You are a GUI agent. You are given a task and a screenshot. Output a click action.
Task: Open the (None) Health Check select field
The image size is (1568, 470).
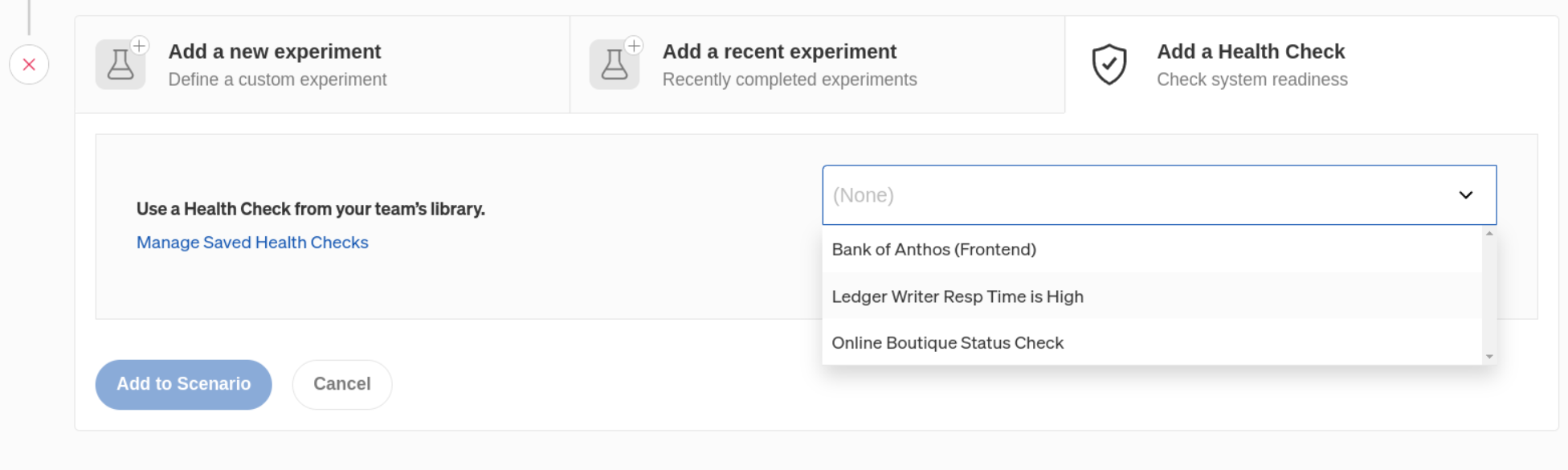point(1159,195)
